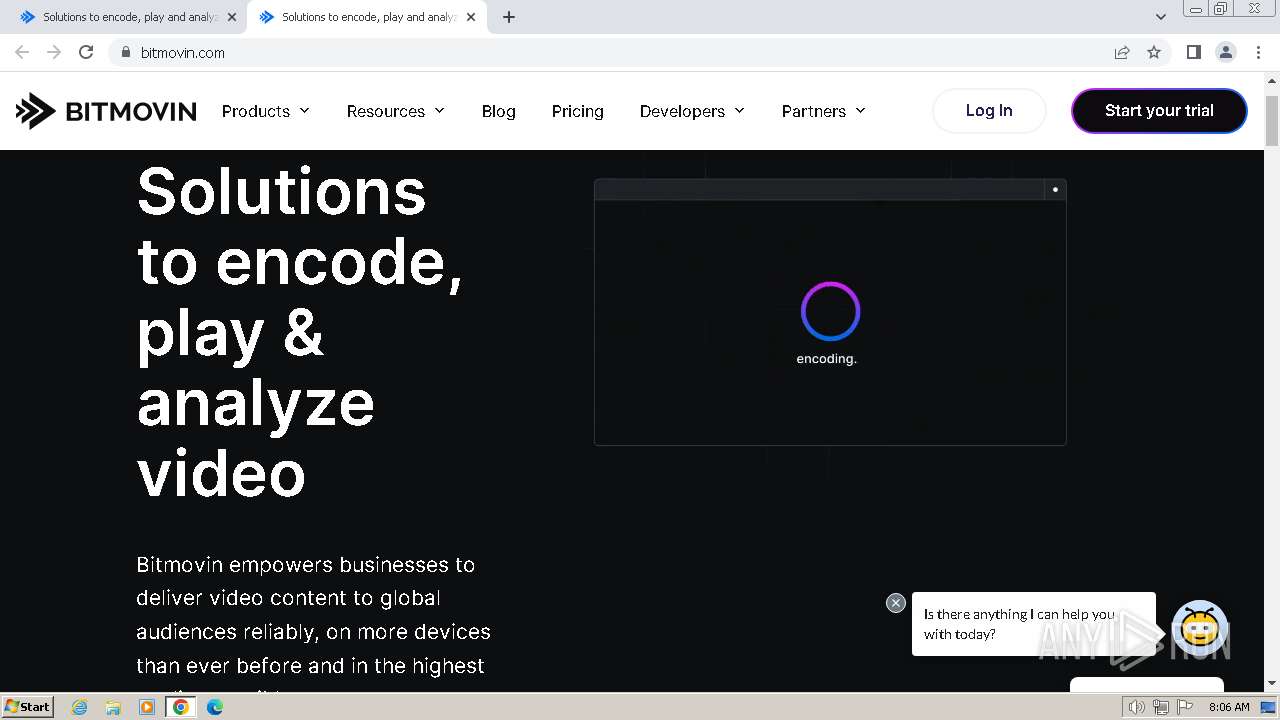
Task: Click the Log In button
Action: click(989, 111)
